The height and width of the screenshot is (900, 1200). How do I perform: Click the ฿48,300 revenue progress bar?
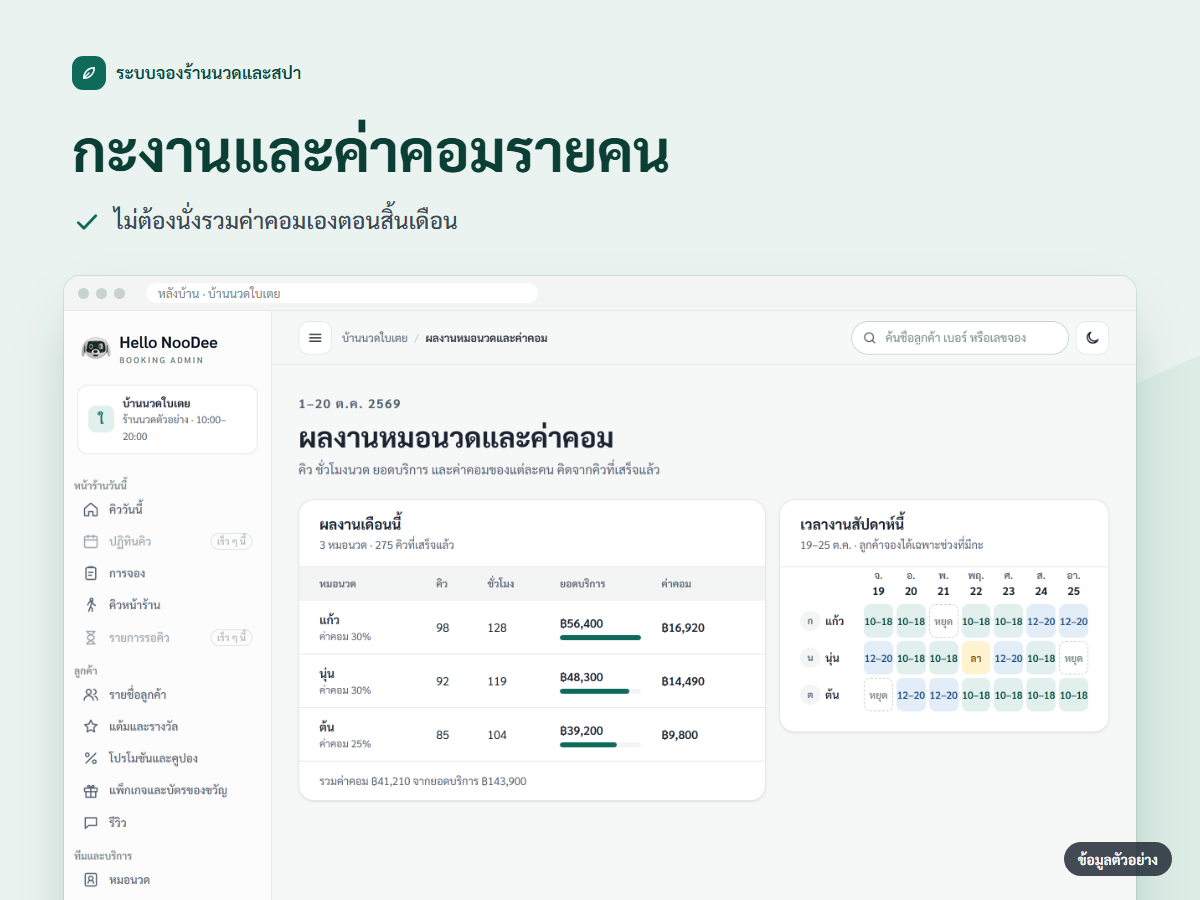[600, 691]
